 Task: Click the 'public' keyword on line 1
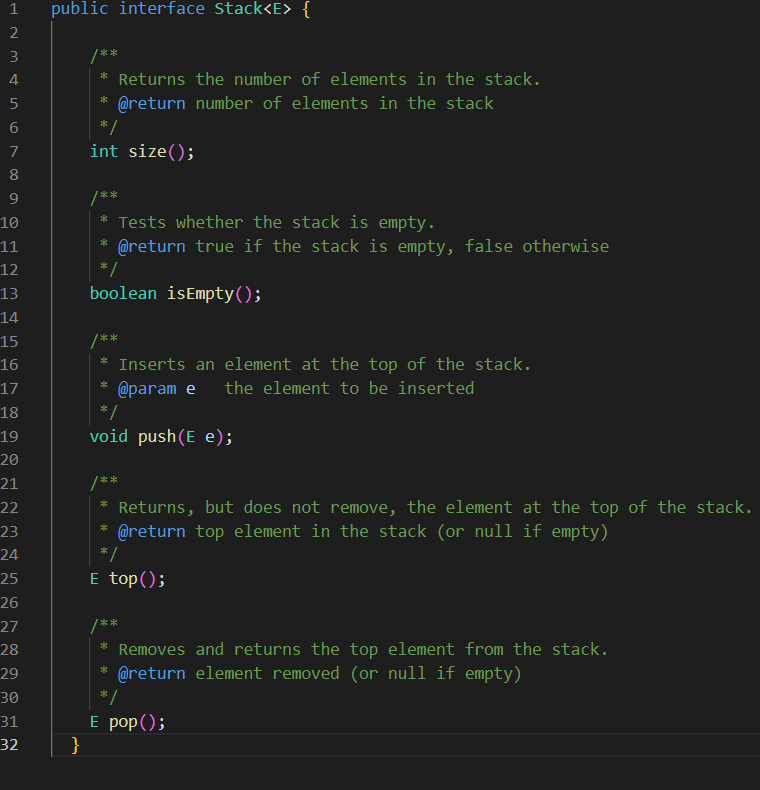[x=80, y=9]
